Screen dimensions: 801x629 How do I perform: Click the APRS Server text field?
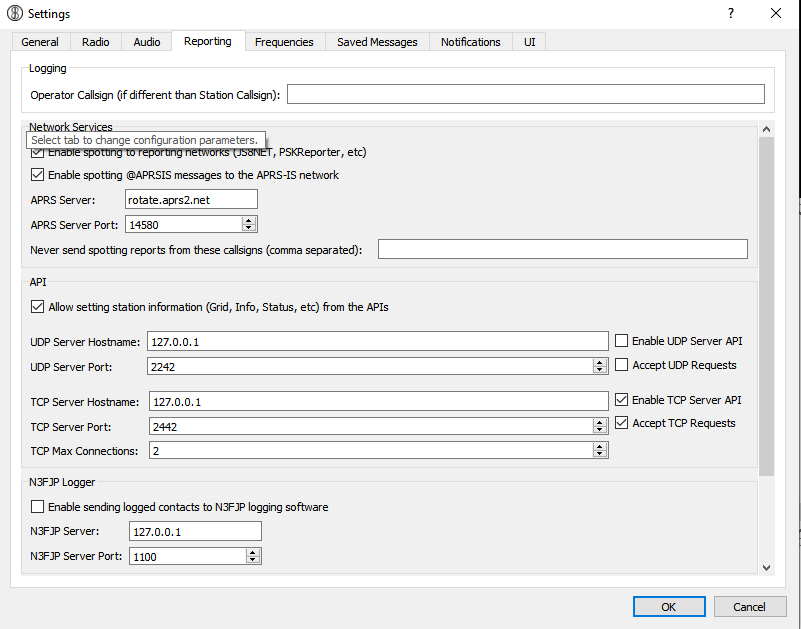pos(191,199)
